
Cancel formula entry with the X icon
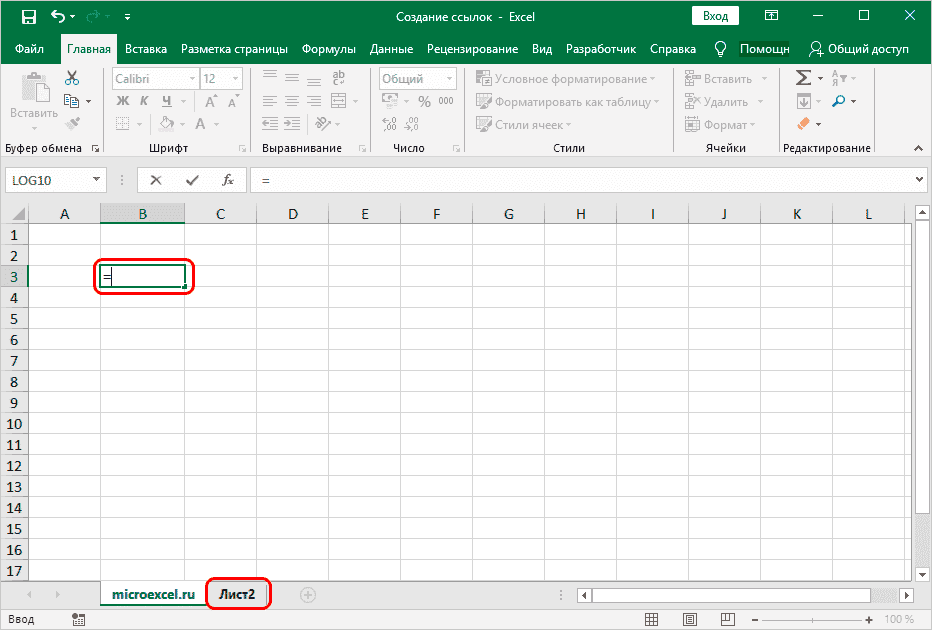(x=156, y=180)
